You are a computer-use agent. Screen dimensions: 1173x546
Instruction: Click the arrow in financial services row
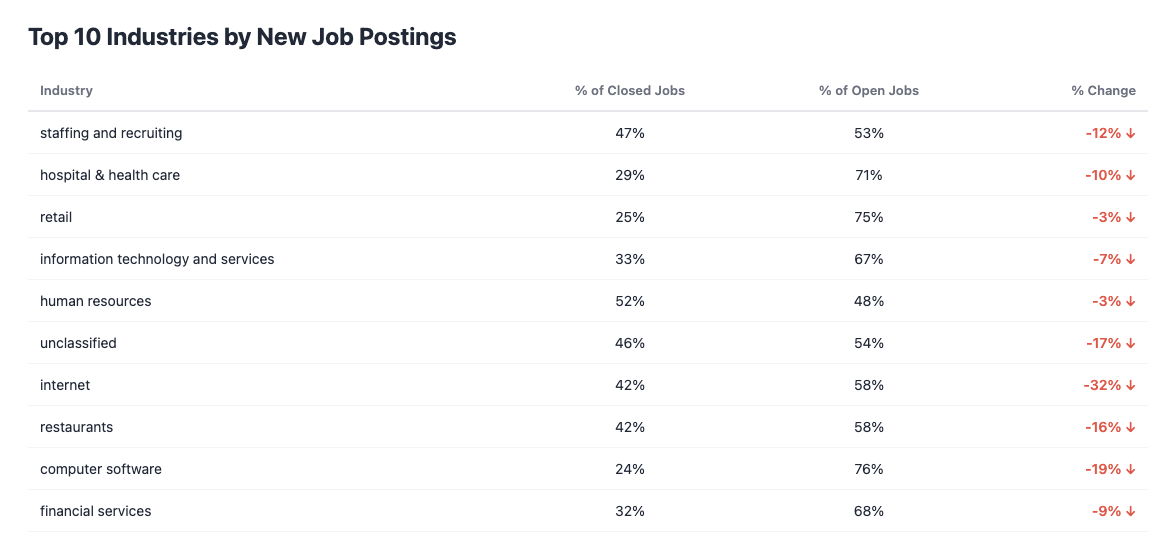(x=1131, y=512)
